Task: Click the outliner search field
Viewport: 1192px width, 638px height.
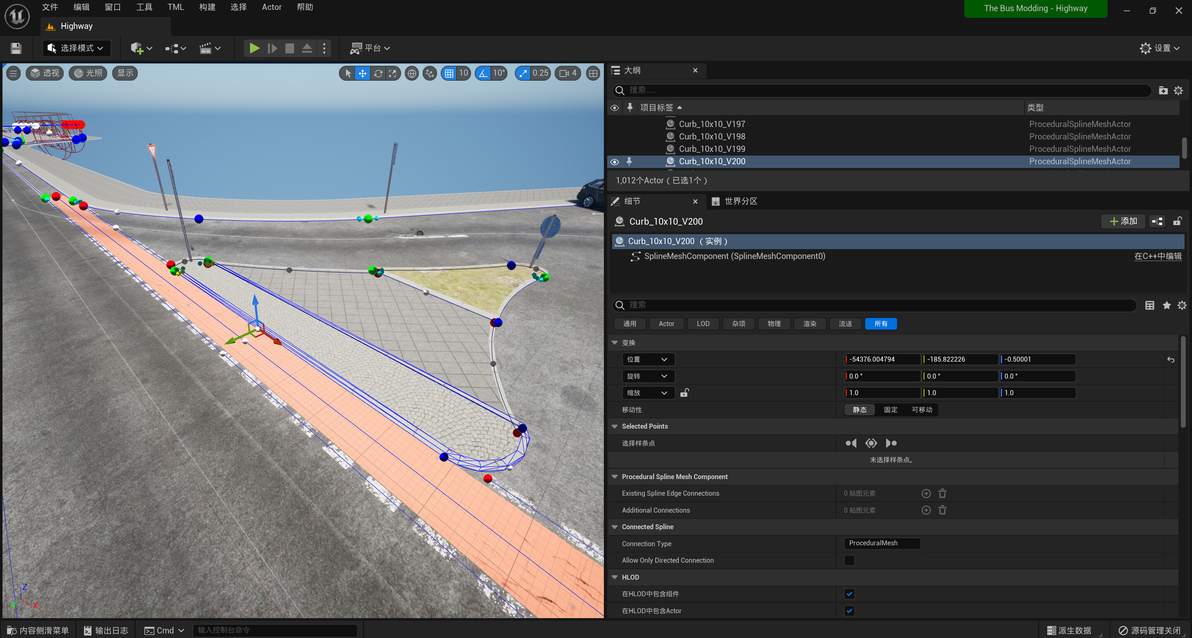Action: [x=882, y=90]
